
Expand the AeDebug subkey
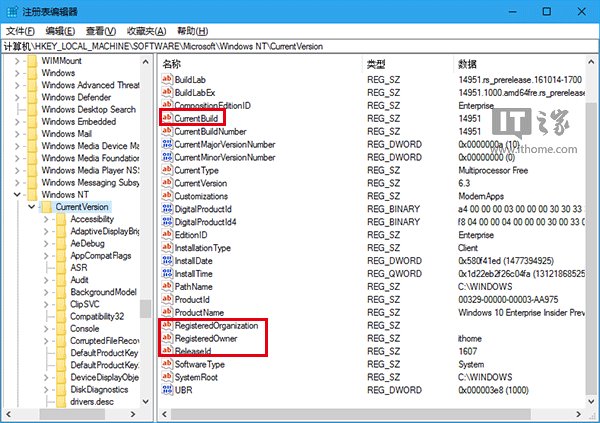coord(46,243)
